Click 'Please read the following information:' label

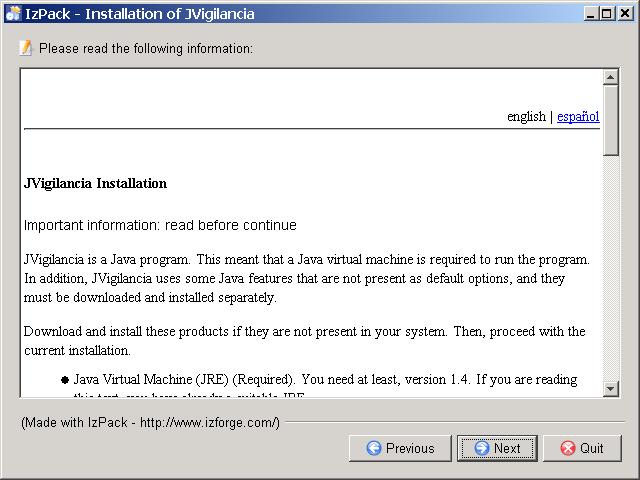[x=146, y=49]
